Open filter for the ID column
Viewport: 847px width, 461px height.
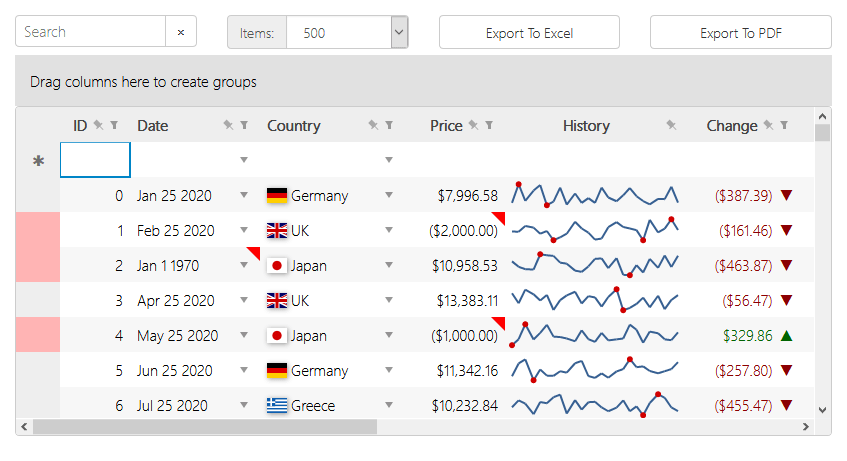tap(114, 125)
